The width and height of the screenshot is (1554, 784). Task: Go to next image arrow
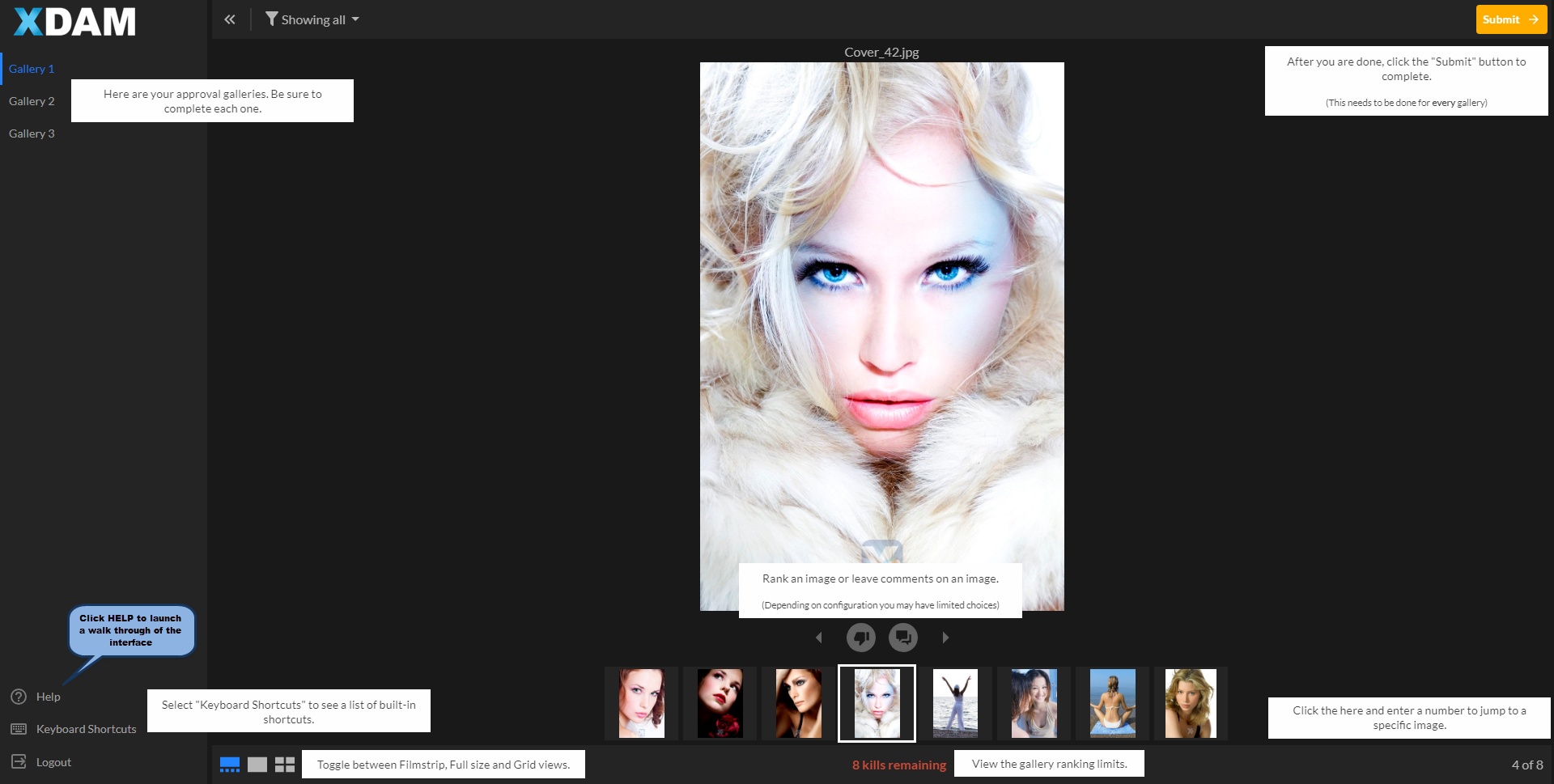coord(945,638)
